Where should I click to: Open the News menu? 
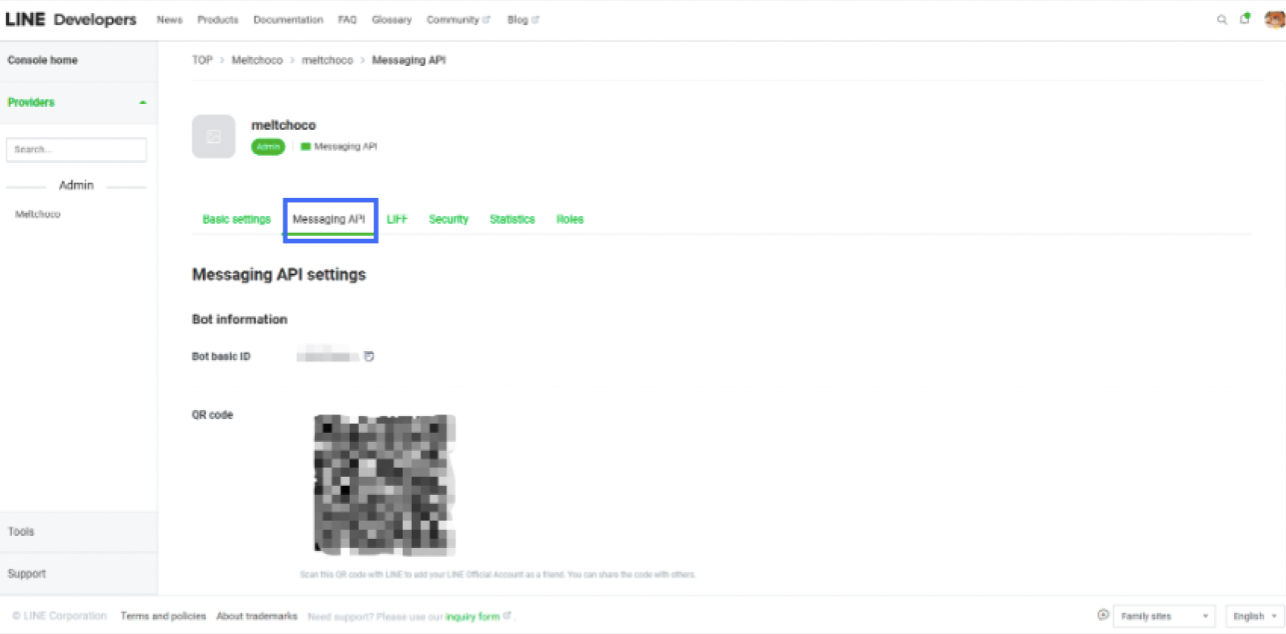coord(170,20)
